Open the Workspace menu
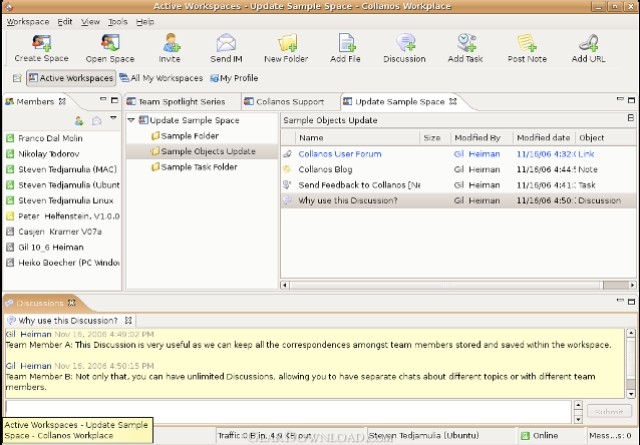The width and height of the screenshot is (640, 445). [28, 22]
